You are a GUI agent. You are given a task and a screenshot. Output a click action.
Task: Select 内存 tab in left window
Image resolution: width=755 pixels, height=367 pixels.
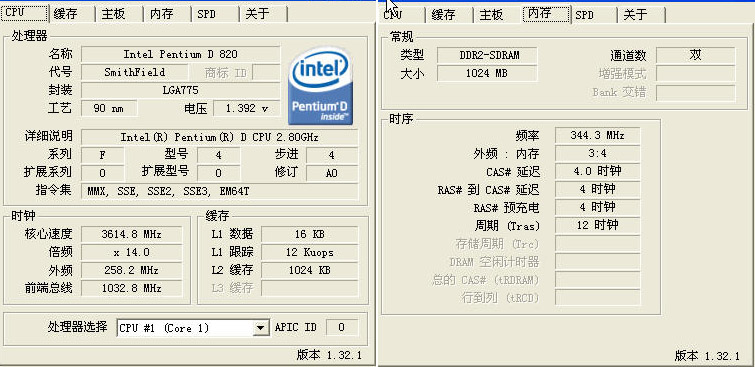167,14
